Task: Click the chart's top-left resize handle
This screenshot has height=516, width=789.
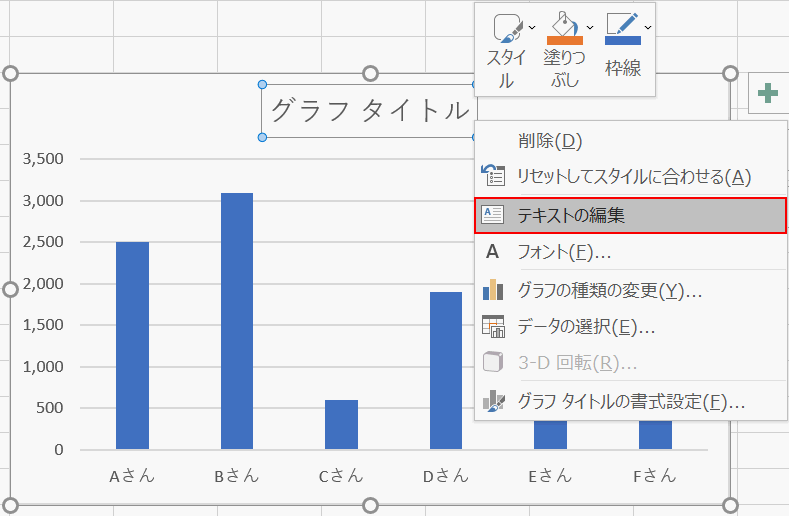Action: (11, 73)
